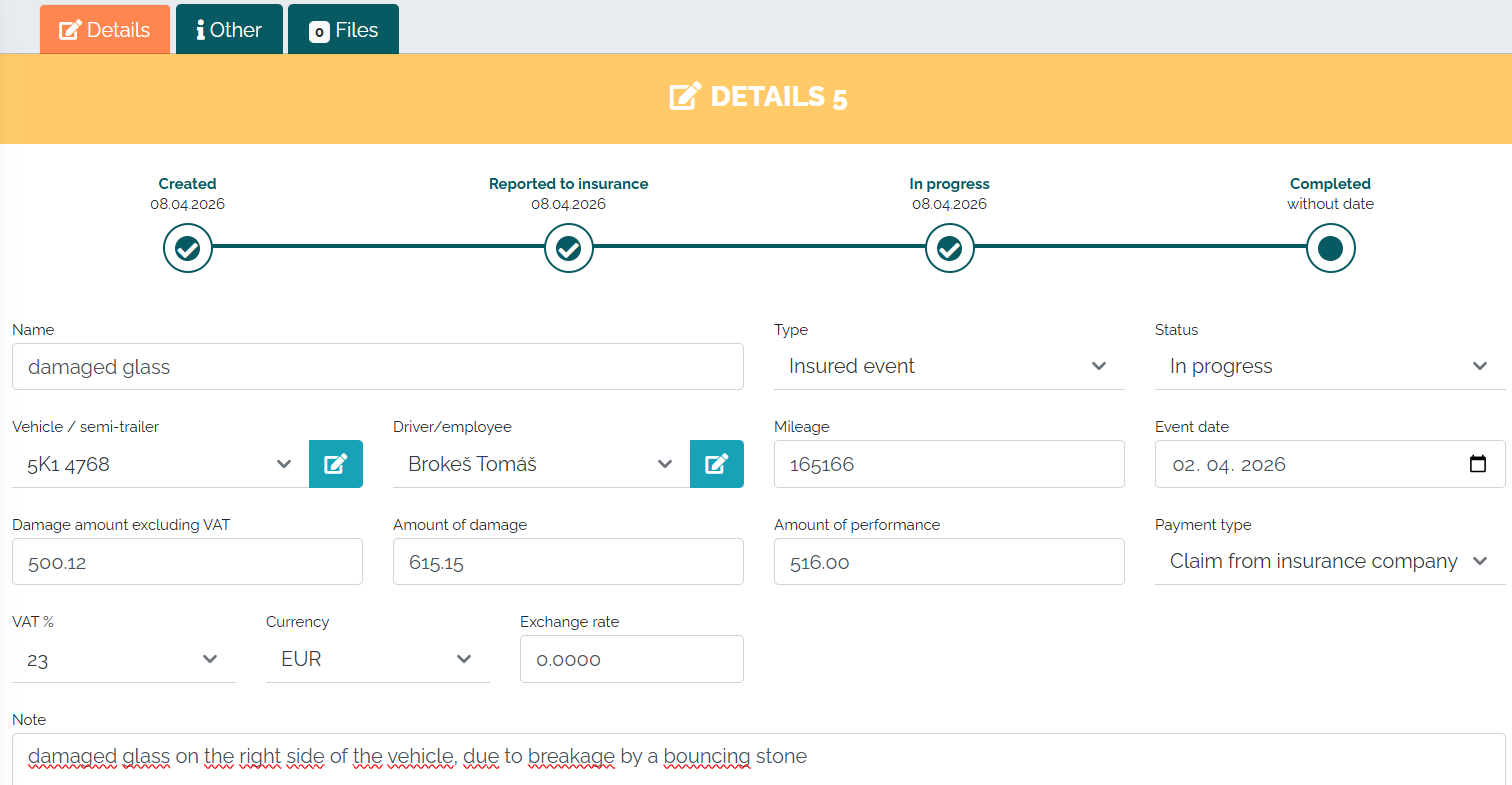Edit the Damage amount excluding VAT field
This screenshot has width=1512, height=785.
(187, 562)
